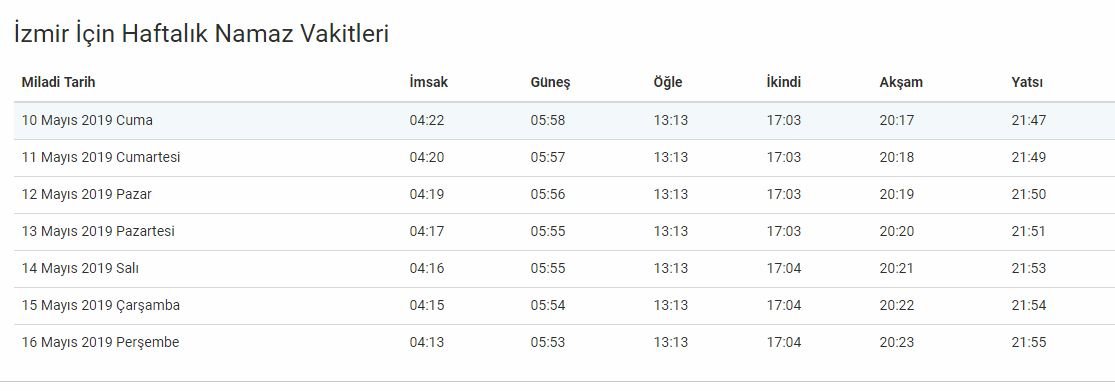
Task: Click İmsak time 04:22 for Cuma
Action: (x=427, y=121)
